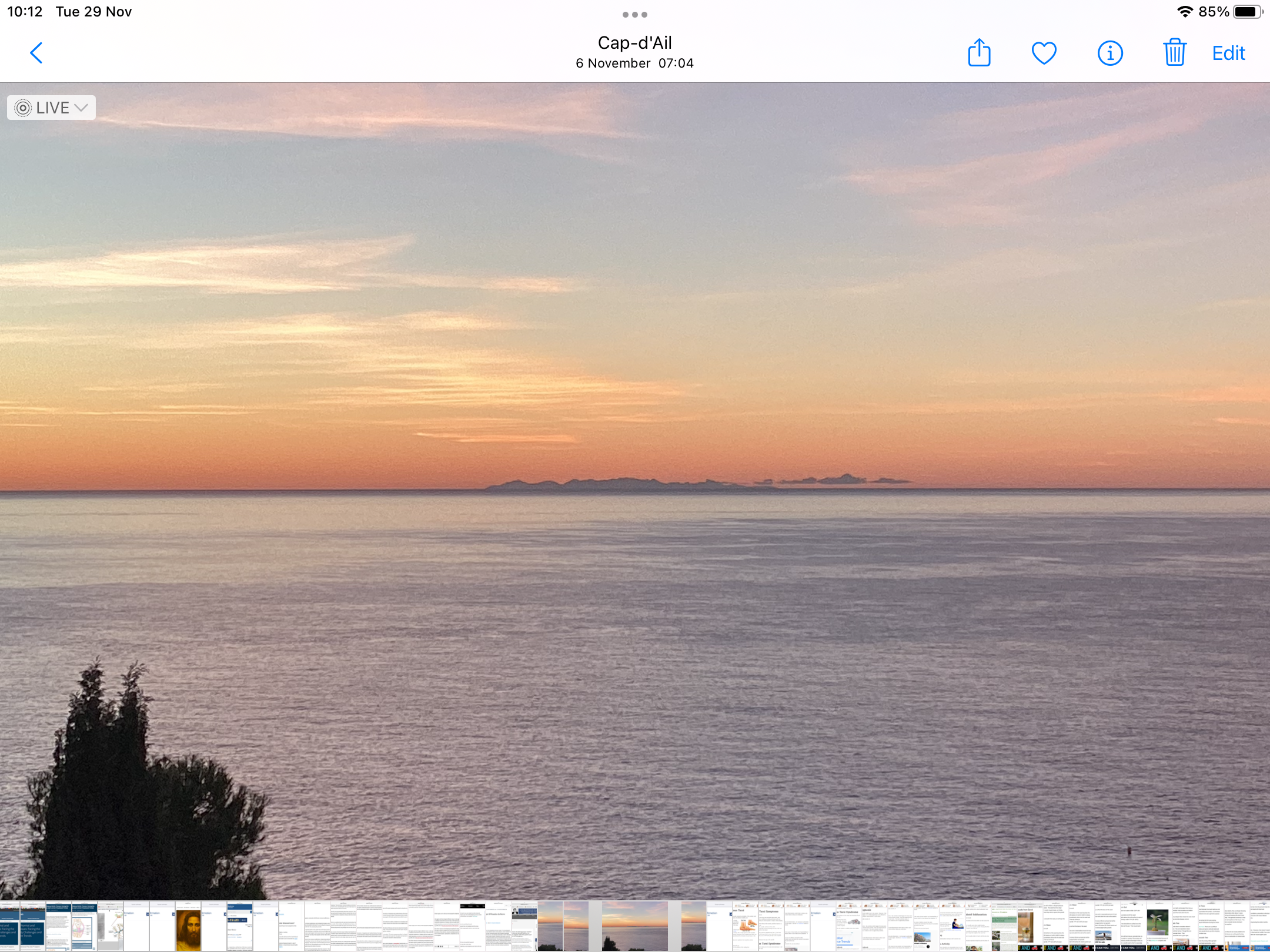Favorite the photo with the heart icon
This screenshot has height=952, width=1270.
pyautogui.click(x=1044, y=53)
